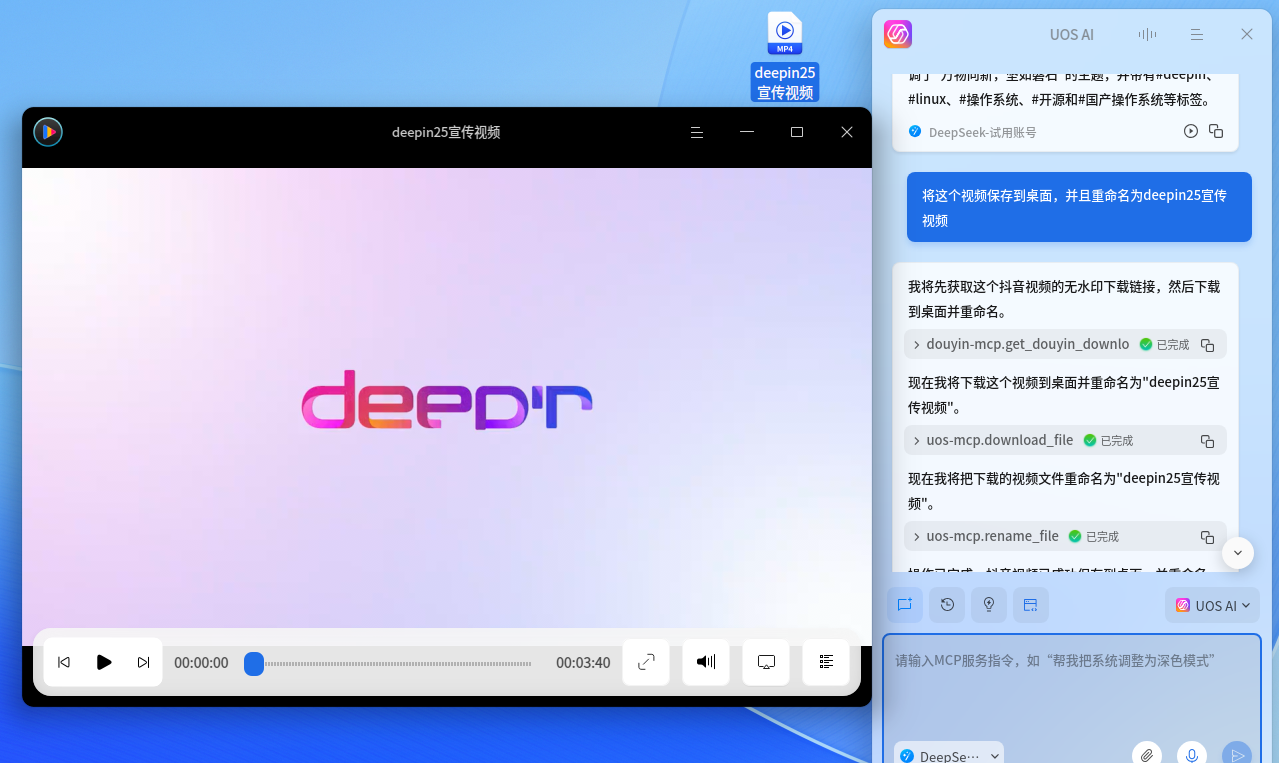Click the playback progress slider handle
Screen dimensions: 1279x763
[x=254, y=663]
